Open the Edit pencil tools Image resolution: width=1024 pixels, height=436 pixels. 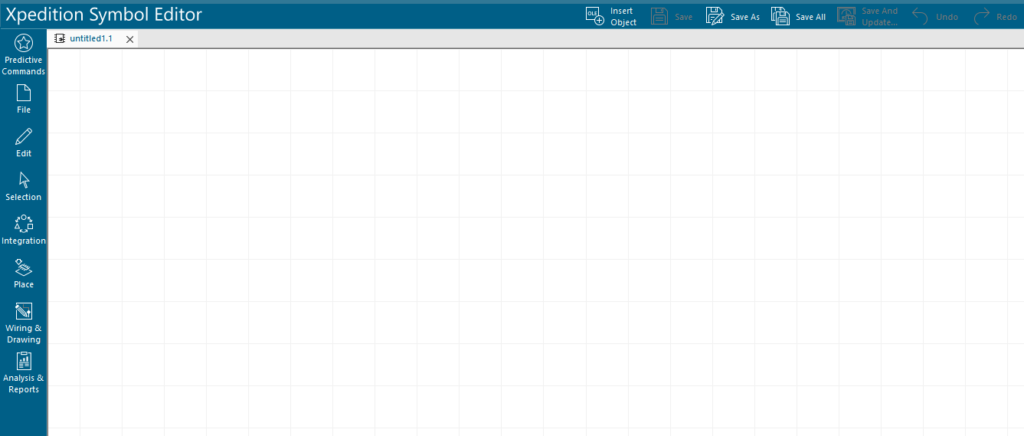tap(23, 143)
